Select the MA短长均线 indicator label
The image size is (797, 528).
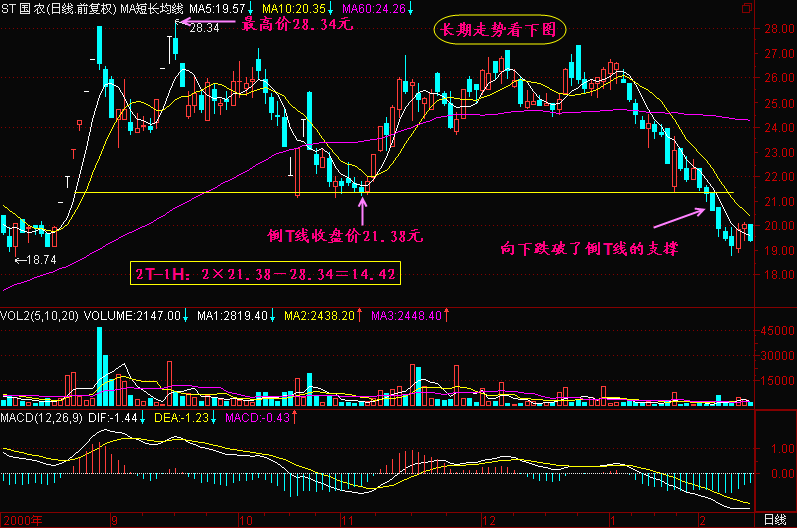(x=152, y=9)
